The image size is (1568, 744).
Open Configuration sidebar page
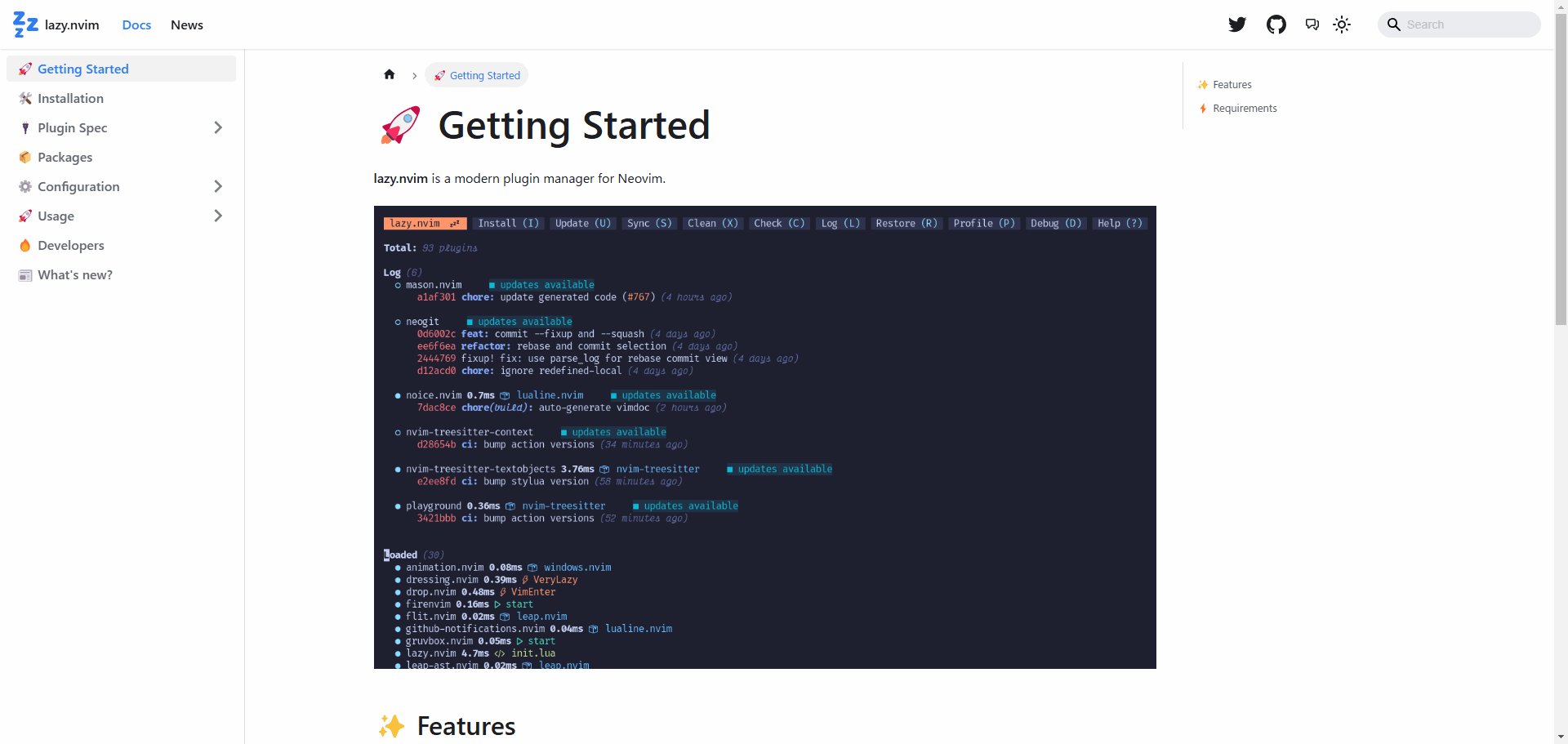coord(78,186)
